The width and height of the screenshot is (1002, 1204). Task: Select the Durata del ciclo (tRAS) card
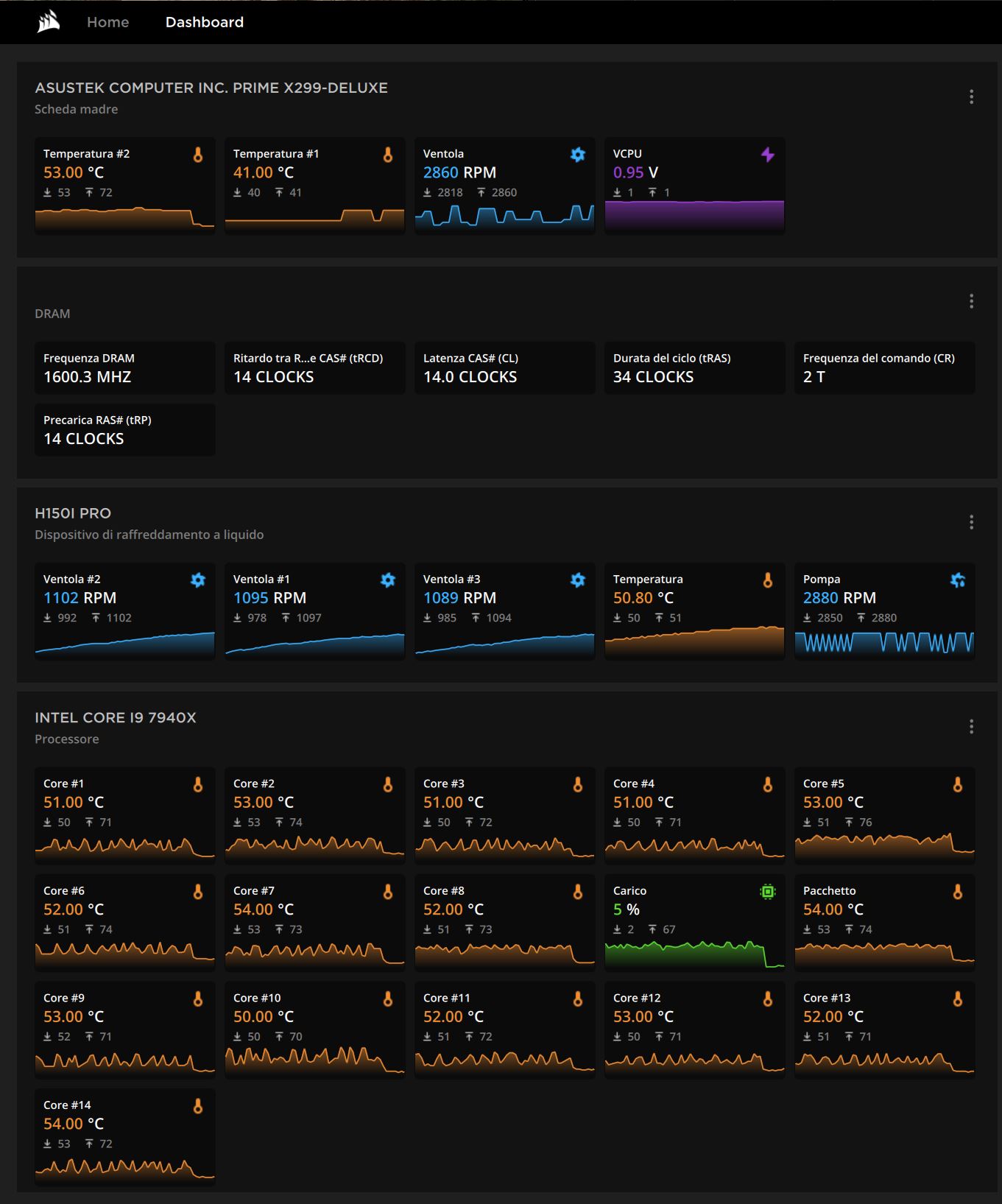[695, 367]
